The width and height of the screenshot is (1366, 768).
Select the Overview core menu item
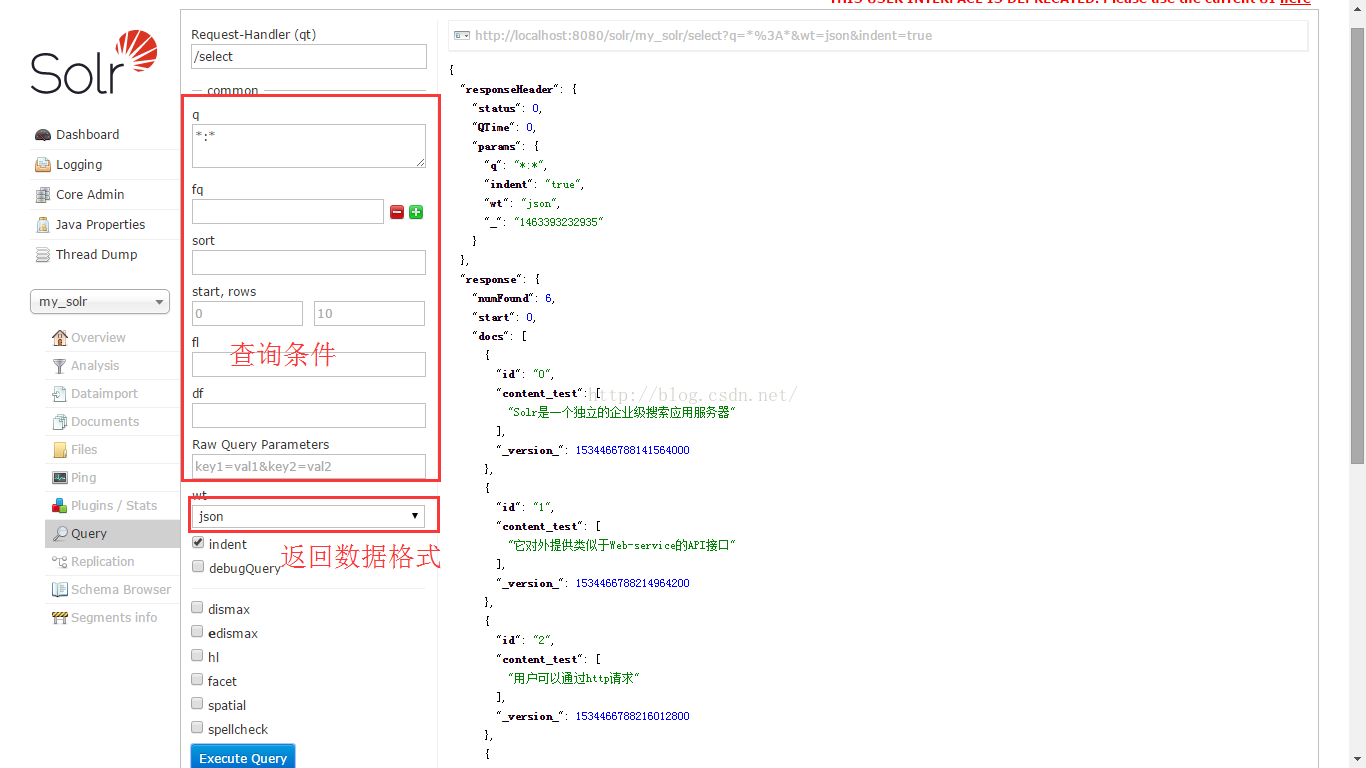pos(98,338)
